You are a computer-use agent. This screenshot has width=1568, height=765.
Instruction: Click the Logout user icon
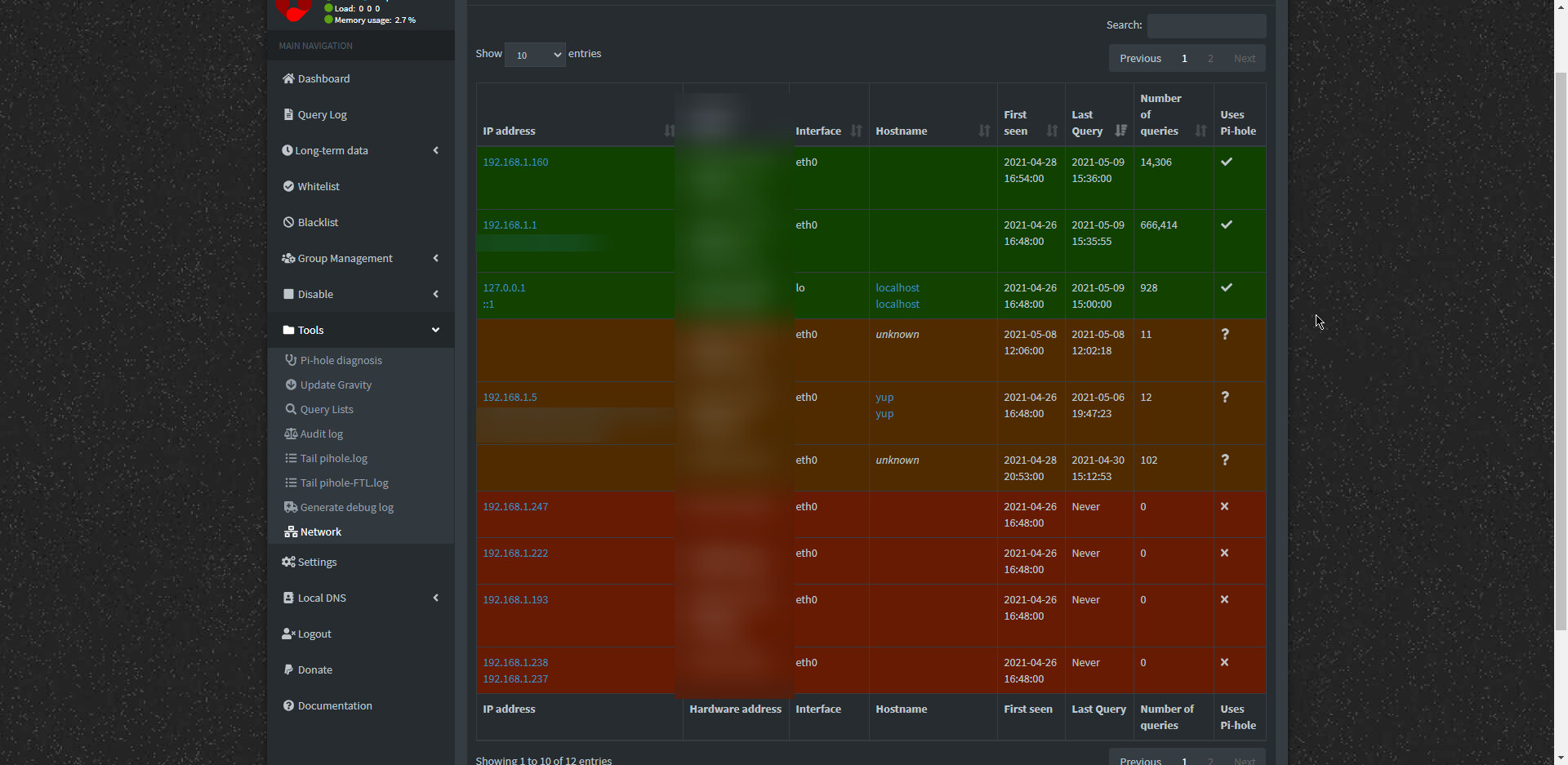[288, 634]
